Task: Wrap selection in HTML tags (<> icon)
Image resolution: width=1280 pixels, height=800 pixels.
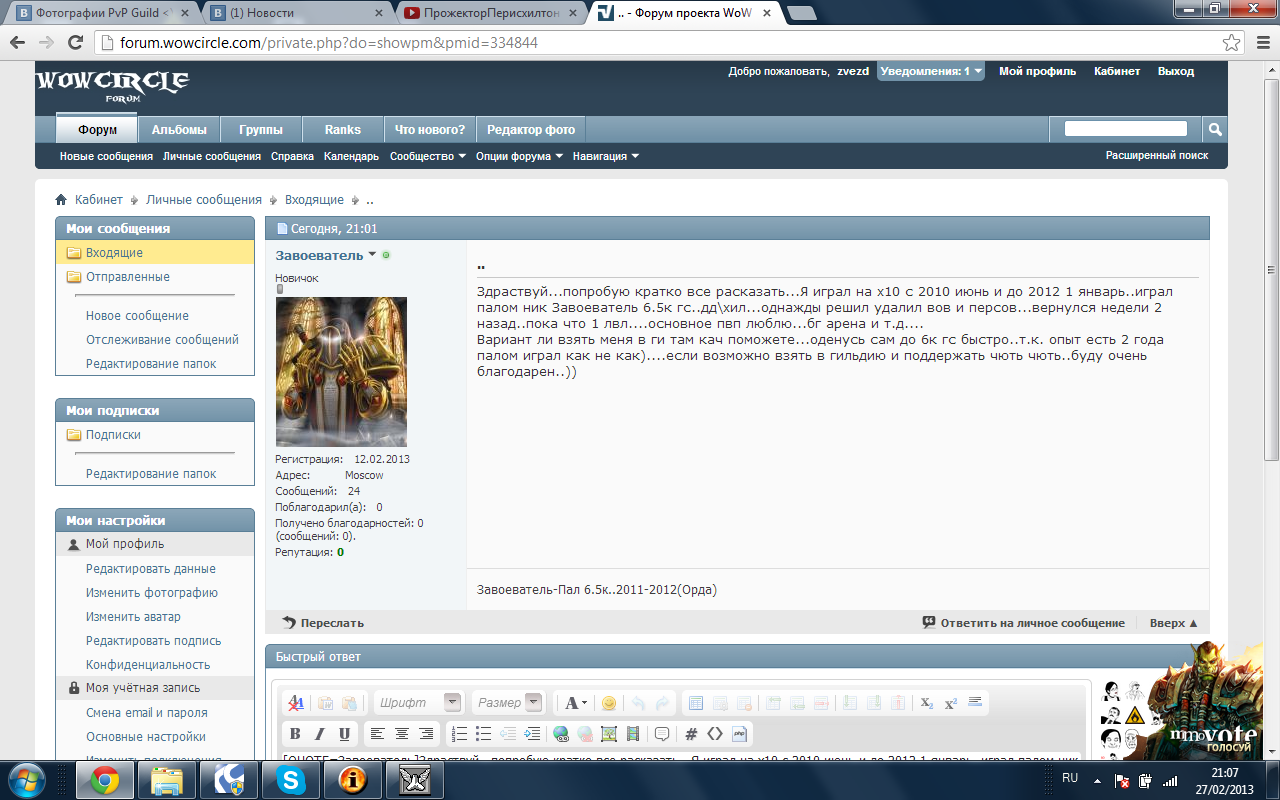Action: click(715, 734)
